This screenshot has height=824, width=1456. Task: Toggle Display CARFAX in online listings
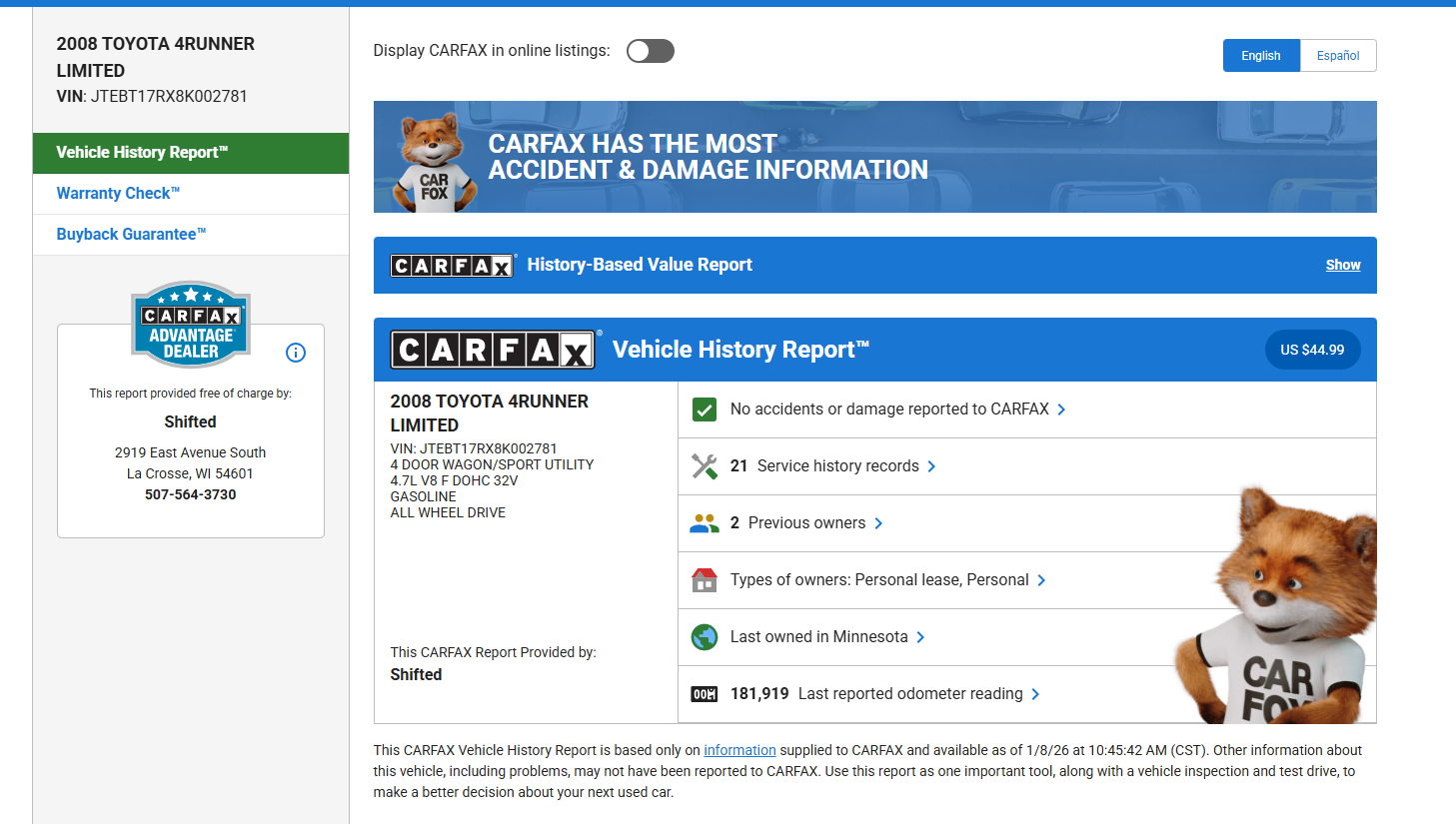(651, 51)
